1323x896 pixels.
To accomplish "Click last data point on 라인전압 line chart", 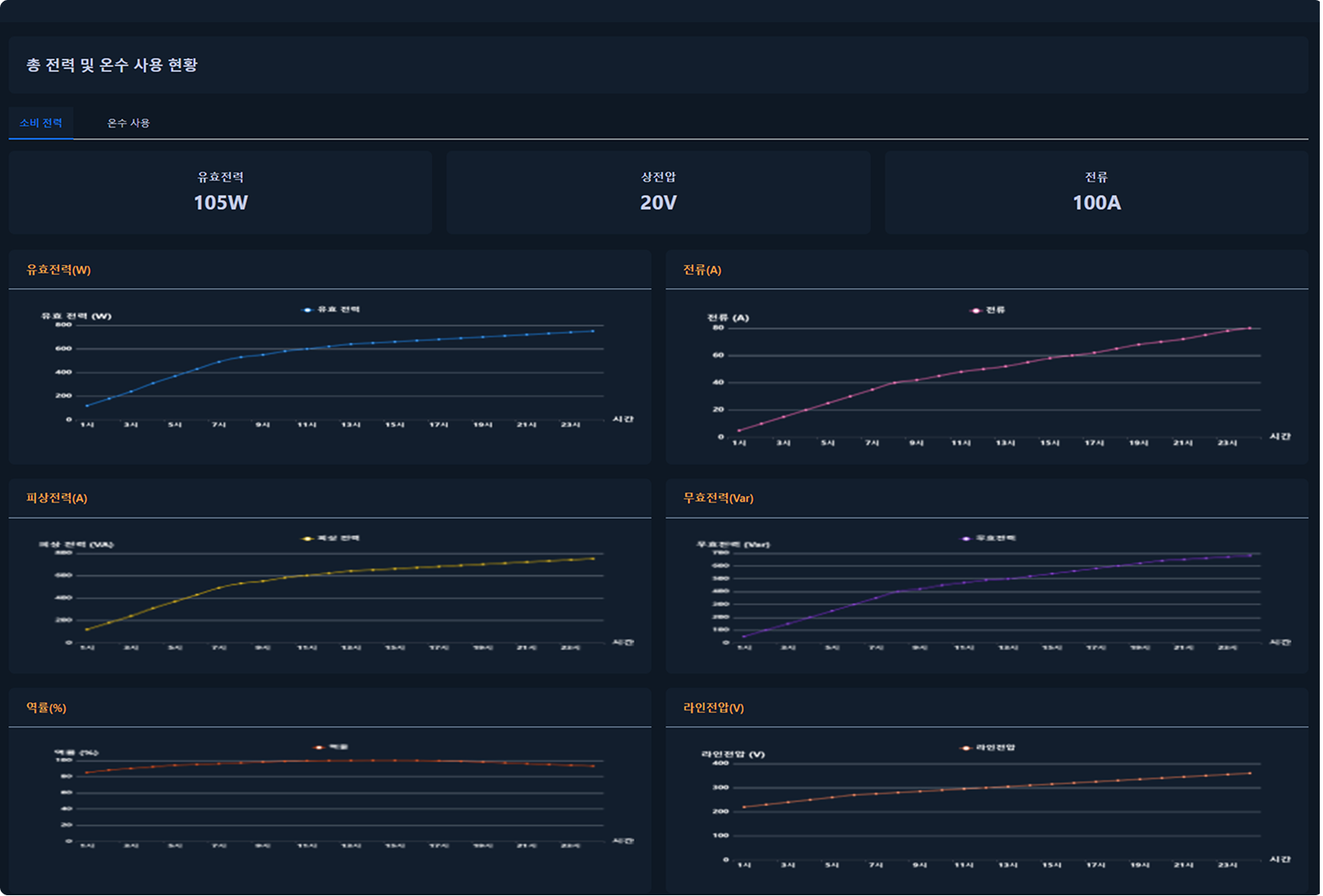I will [1249, 773].
